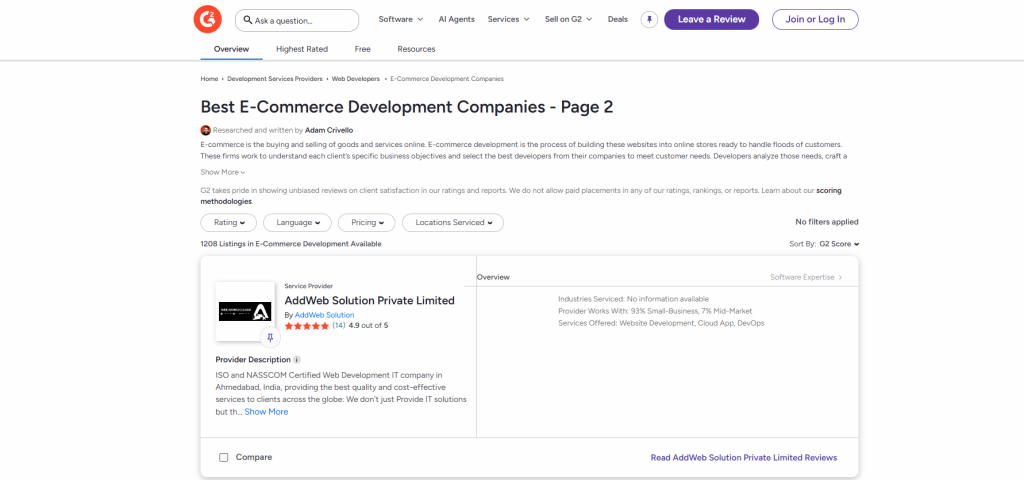Screen dimensions: 1024x480
Task: Expand the Language filter
Action: [x=297, y=223]
